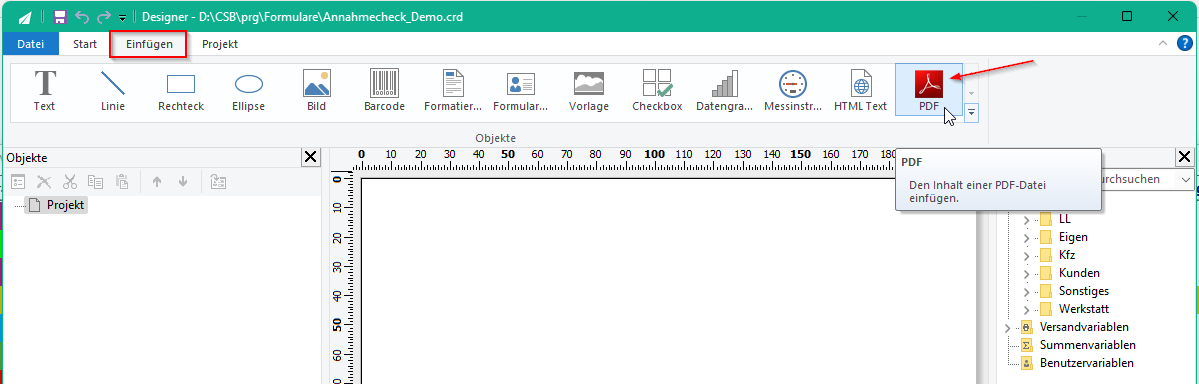
Task: Switch to the Einfügen ribbon tab
Action: [149, 44]
